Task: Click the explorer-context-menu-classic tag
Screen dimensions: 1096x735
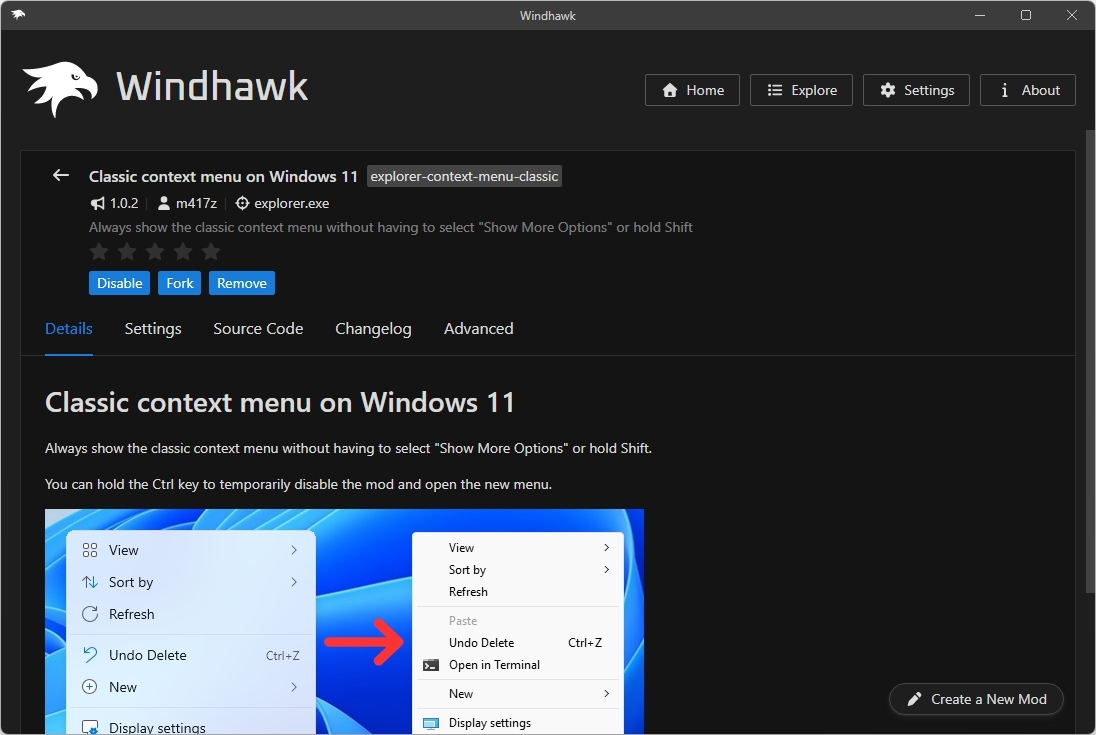Action: (x=464, y=176)
